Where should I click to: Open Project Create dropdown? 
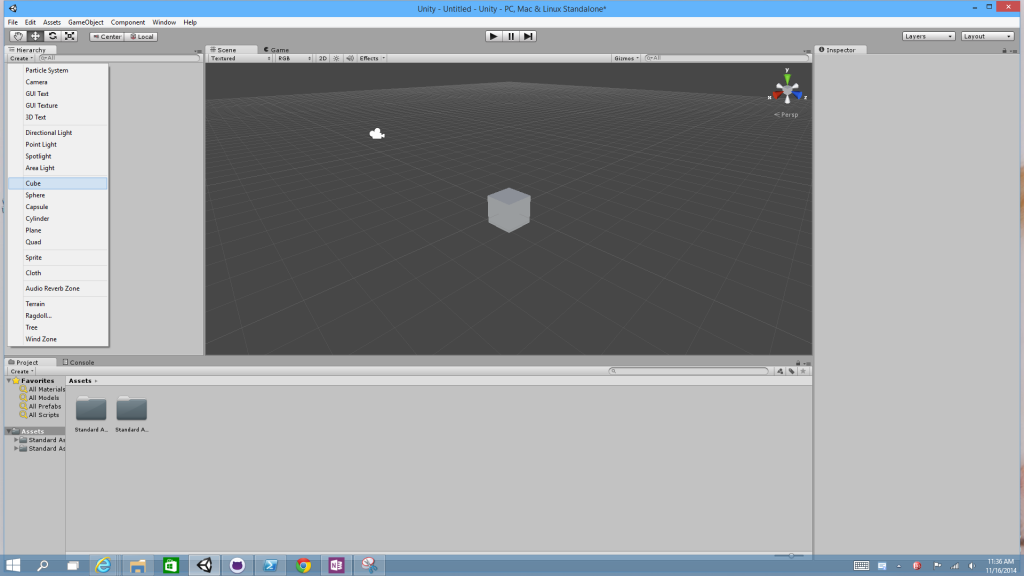coord(21,371)
